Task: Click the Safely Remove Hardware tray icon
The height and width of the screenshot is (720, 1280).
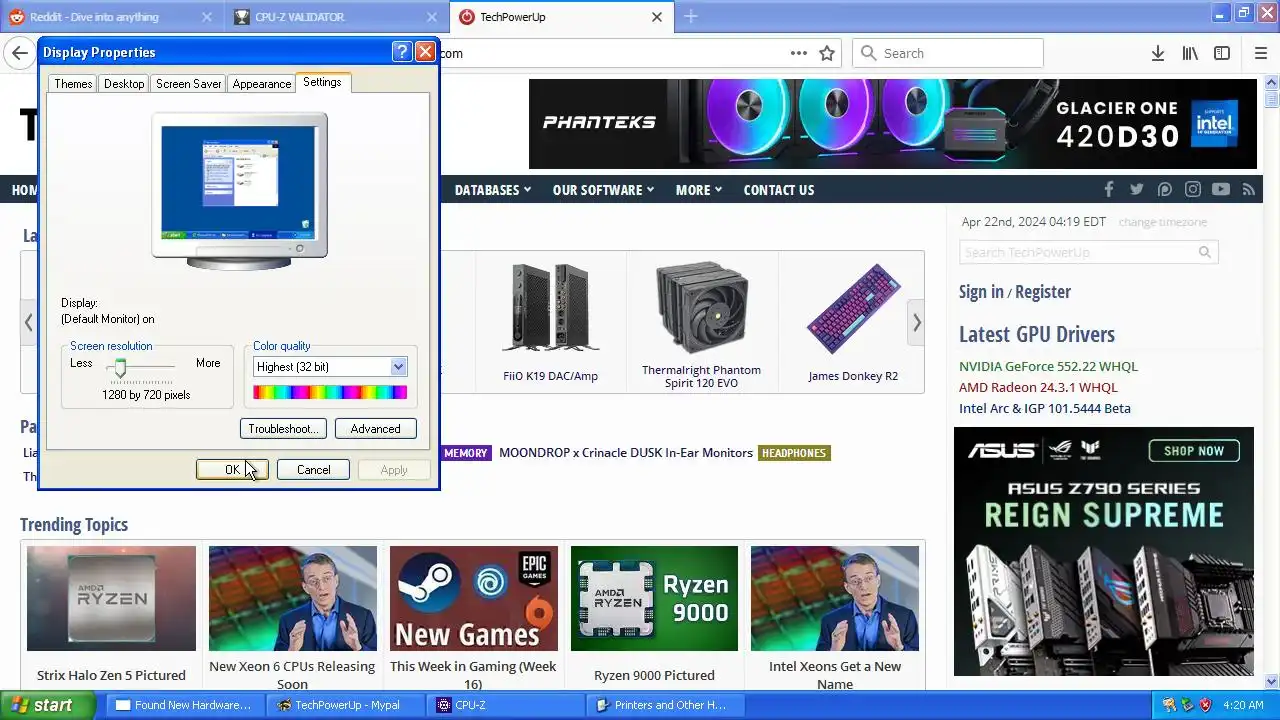Action: tap(1187, 705)
